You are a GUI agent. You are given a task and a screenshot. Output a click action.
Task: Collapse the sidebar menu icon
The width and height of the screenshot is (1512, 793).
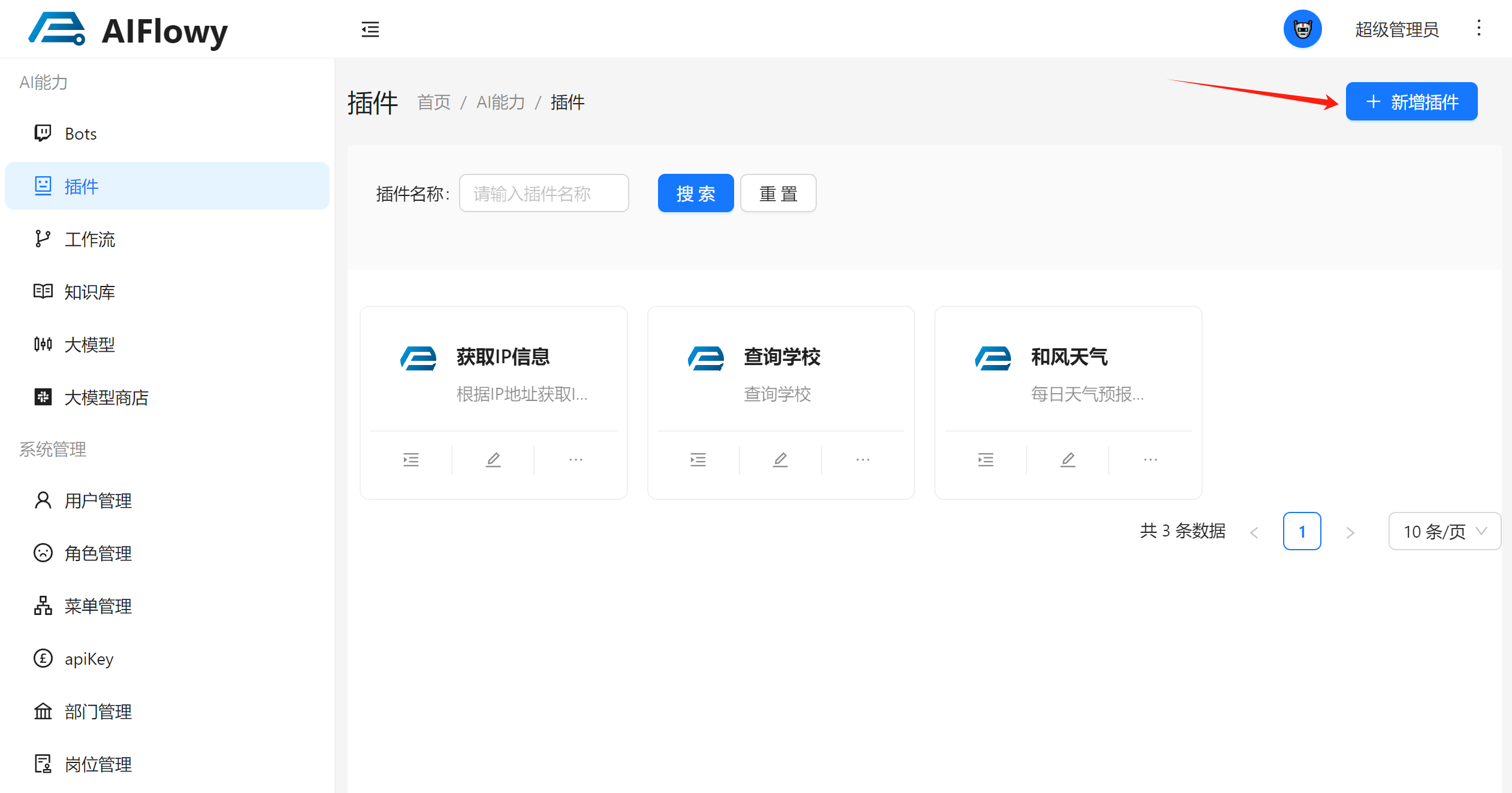(370, 29)
